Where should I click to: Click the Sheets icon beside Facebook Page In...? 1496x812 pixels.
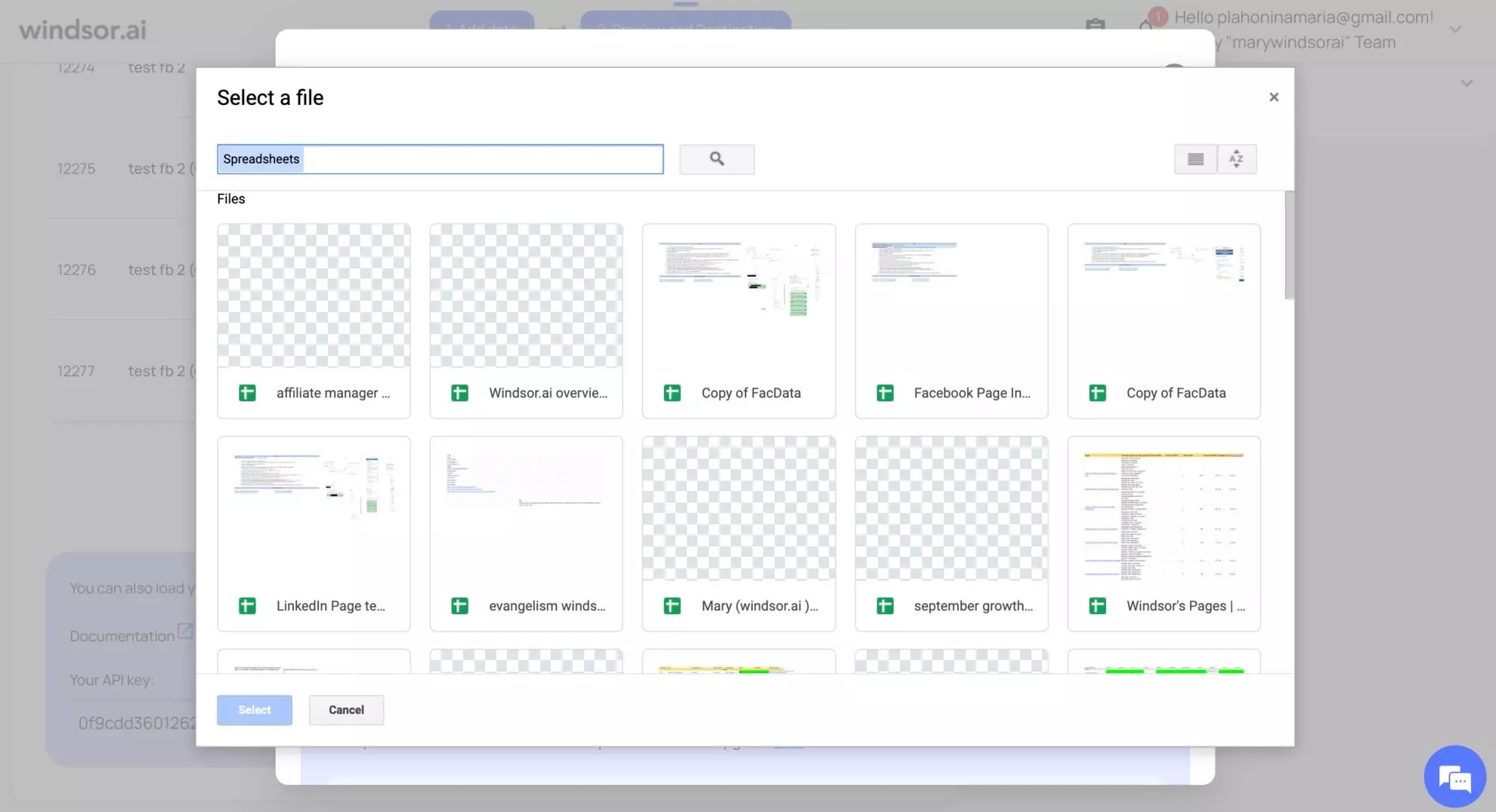[885, 393]
